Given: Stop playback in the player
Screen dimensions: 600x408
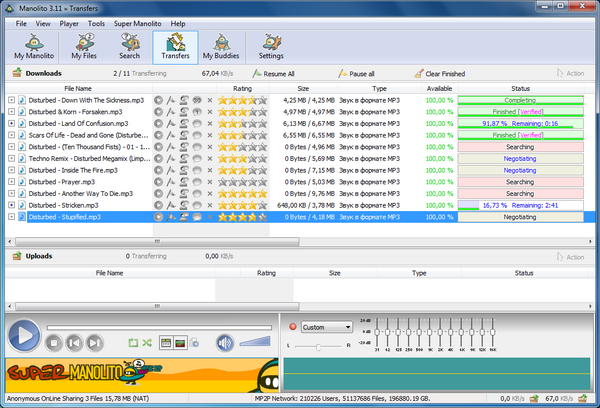Looking at the screenshot, I should [x=54, y=343].
